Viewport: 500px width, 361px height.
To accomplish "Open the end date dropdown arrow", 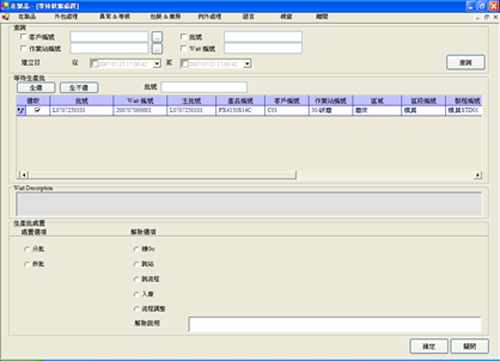I will coord(247,64).
